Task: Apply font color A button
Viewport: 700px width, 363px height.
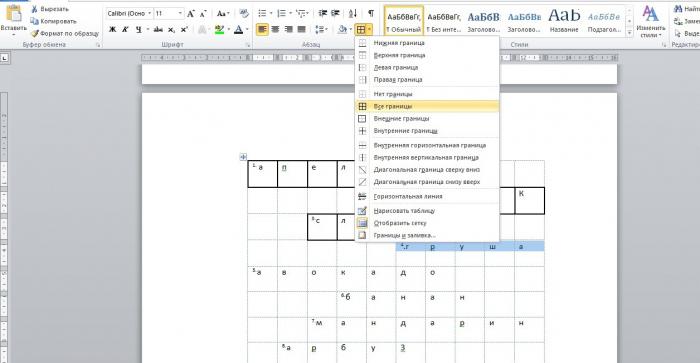Action: tap(239, 29)
